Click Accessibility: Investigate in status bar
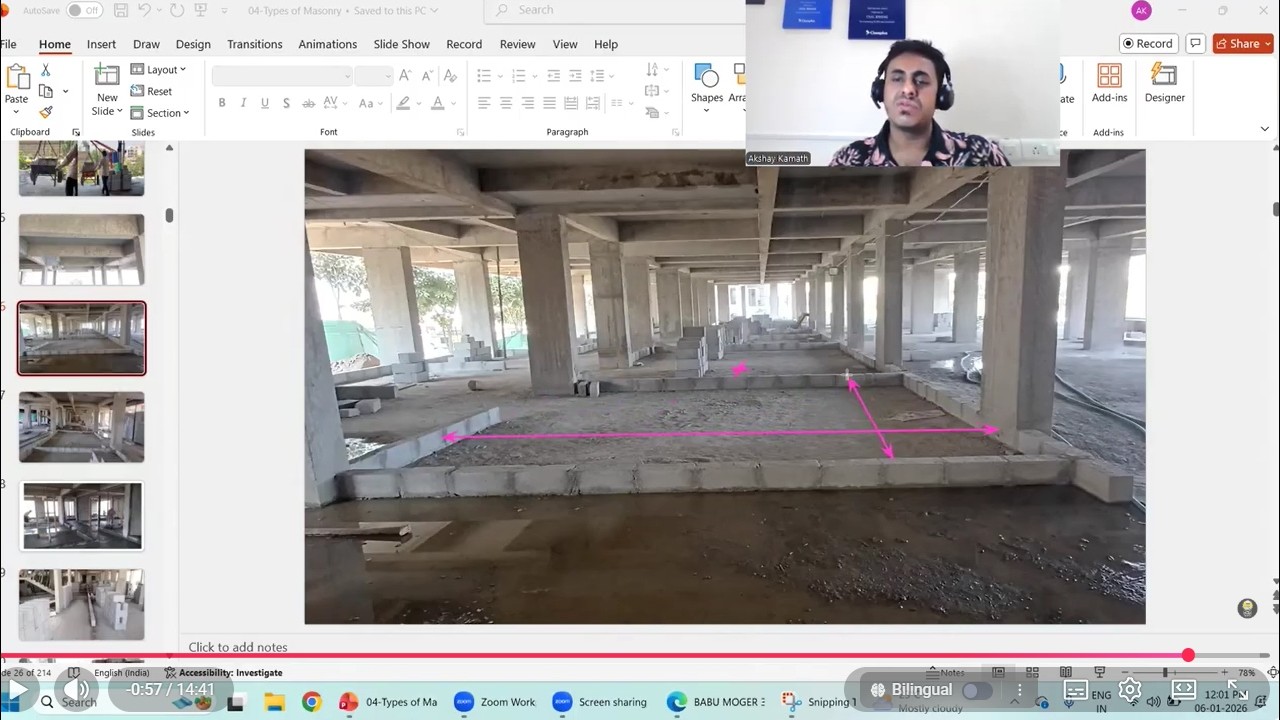This screenshot has height=720, width=1280. 224,673
